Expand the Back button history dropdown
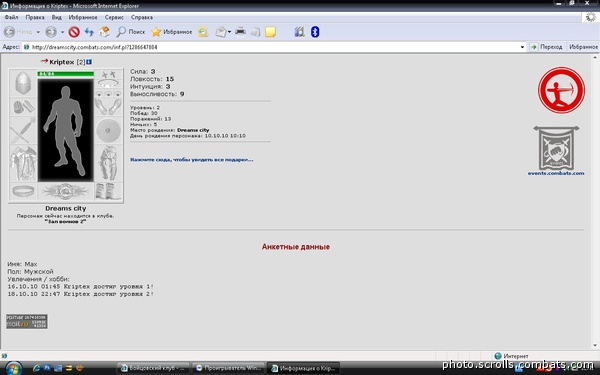Screen dimensions: 600x375 38,32
